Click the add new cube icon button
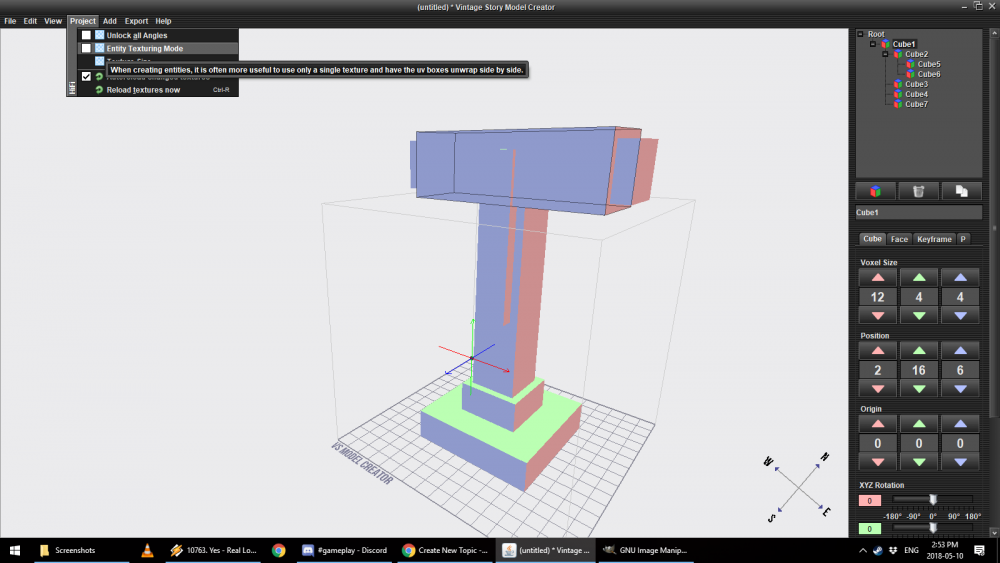Screen dimensions: 1000x563 coord(875,191)
